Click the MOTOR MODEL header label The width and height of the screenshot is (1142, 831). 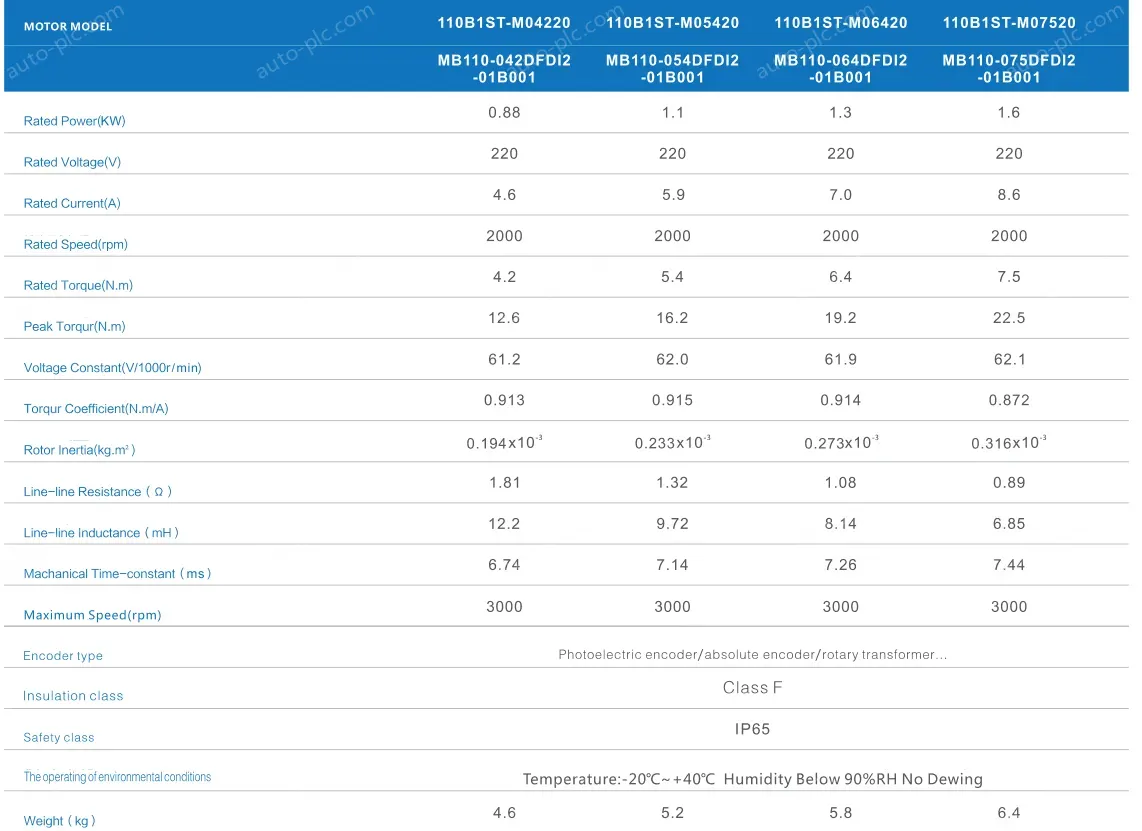tap(68, 27)
